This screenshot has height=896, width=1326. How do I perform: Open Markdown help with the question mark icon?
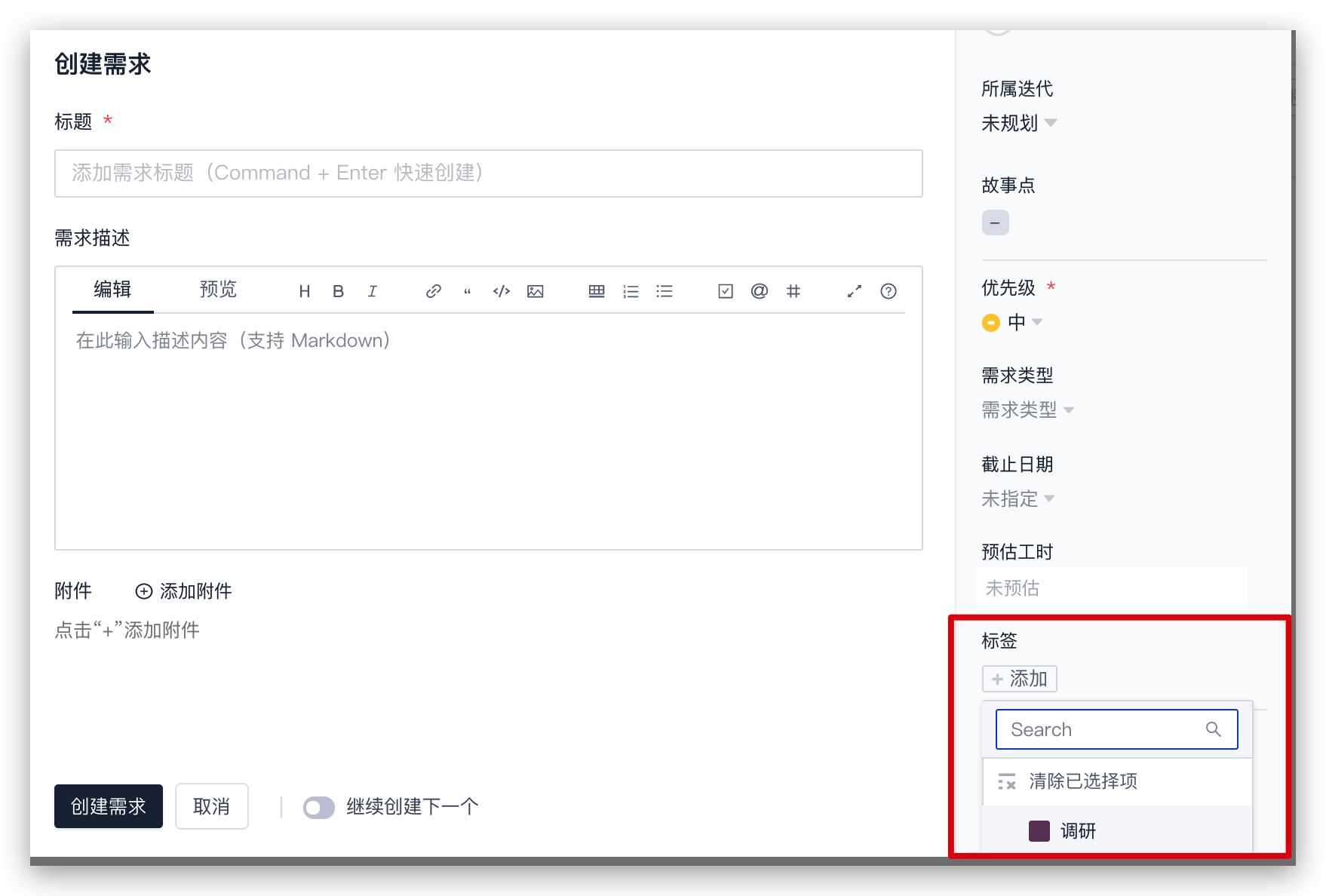[889, 291]
